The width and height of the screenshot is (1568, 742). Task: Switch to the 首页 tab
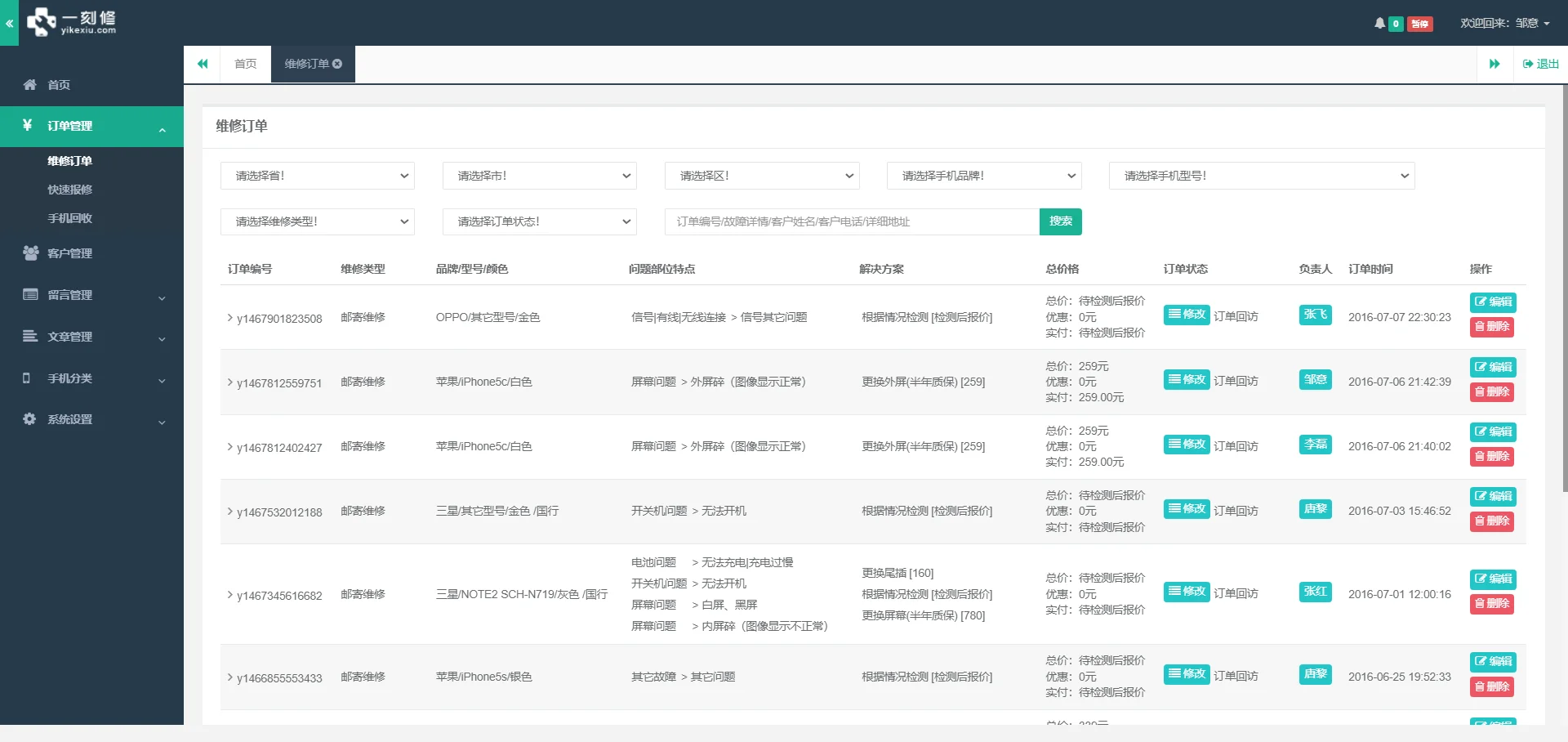click(244, 63)
